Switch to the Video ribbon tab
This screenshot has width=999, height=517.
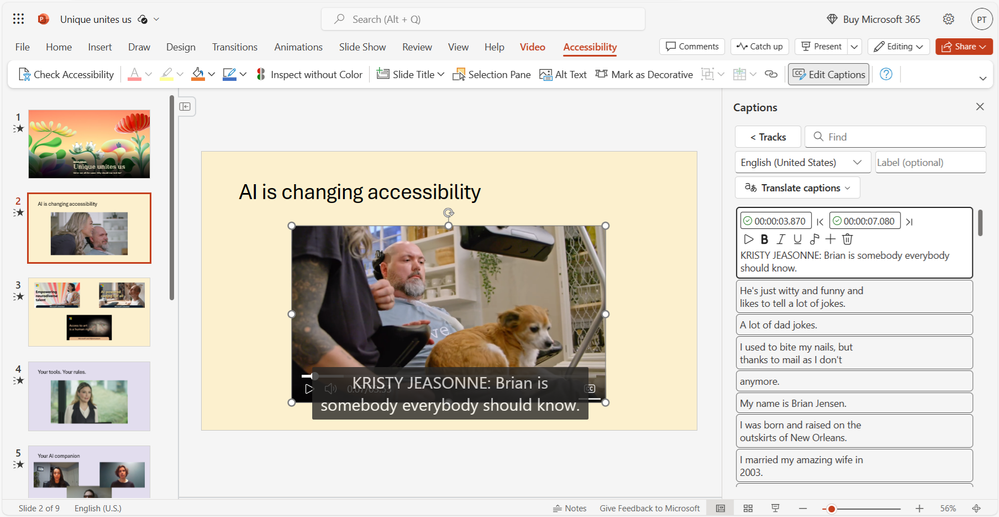(x=533, y=47)
